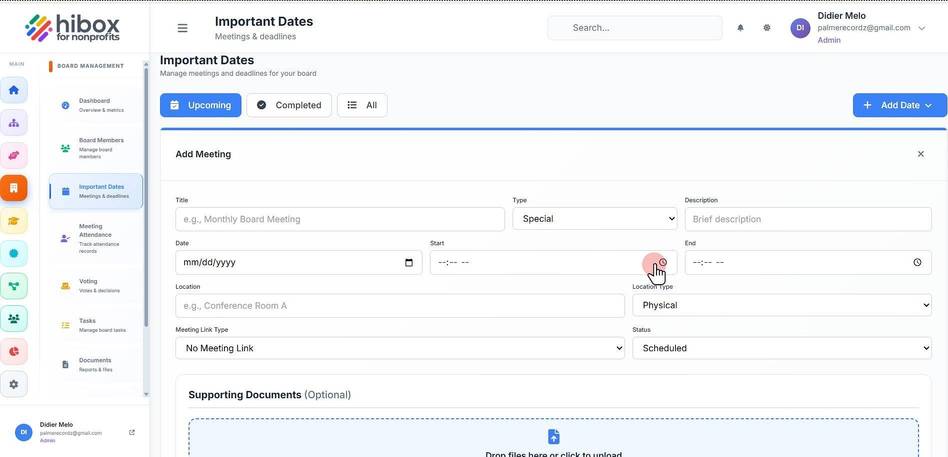Image resolution: width=948 pixels, height=457 pixels.
Task: Open the home icon in the main sidebar
Action: [x=14, y=90]
